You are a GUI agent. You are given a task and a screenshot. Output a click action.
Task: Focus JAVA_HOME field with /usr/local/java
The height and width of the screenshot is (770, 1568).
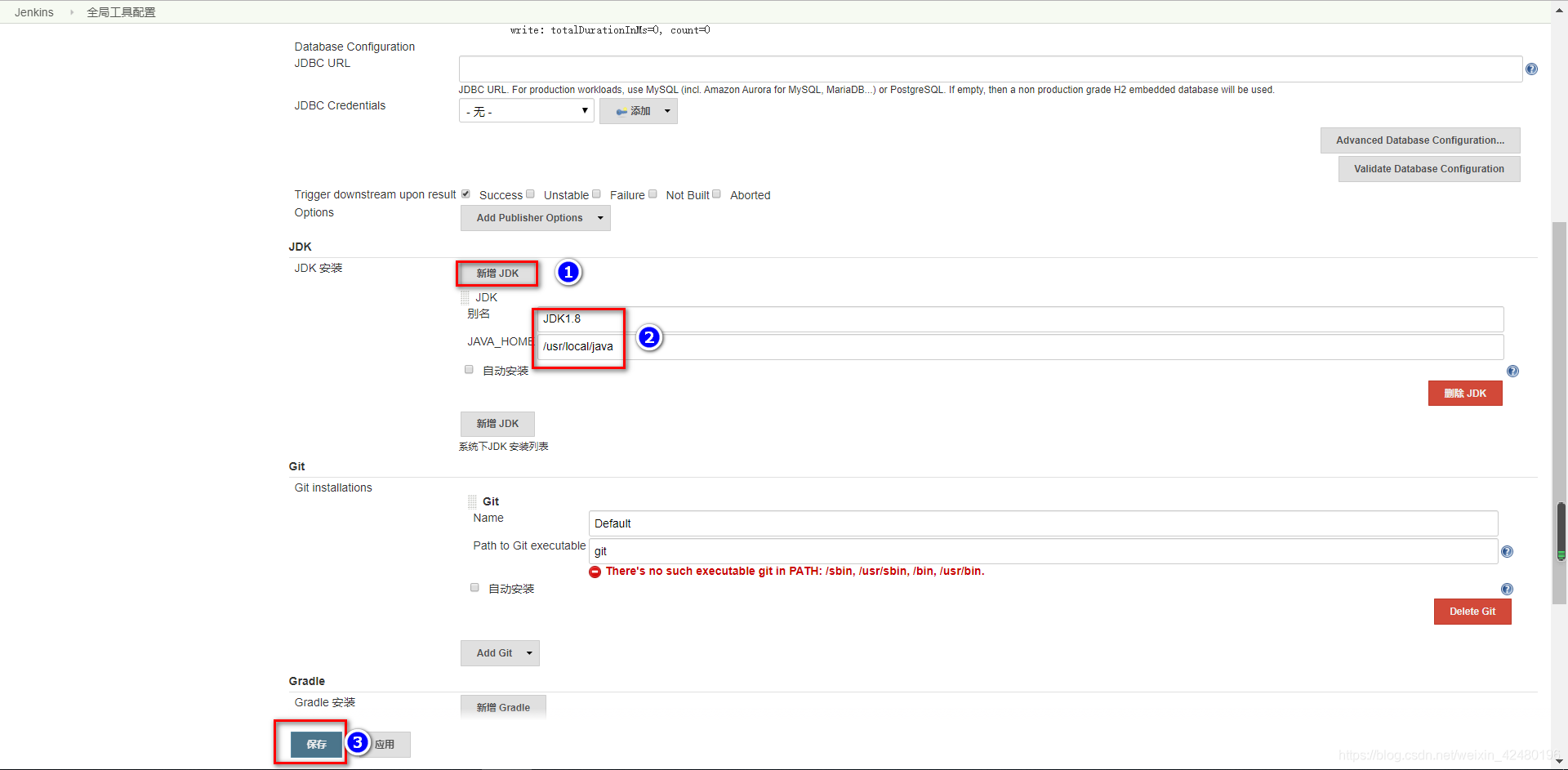(x=1021, y=347)
